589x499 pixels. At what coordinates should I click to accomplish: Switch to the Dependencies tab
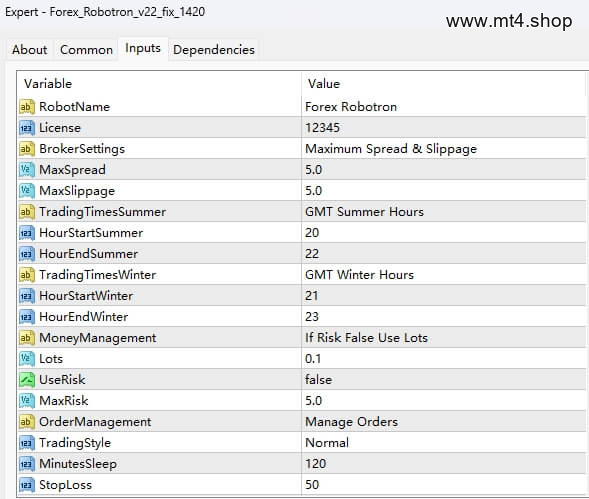[x=214, y=50]
